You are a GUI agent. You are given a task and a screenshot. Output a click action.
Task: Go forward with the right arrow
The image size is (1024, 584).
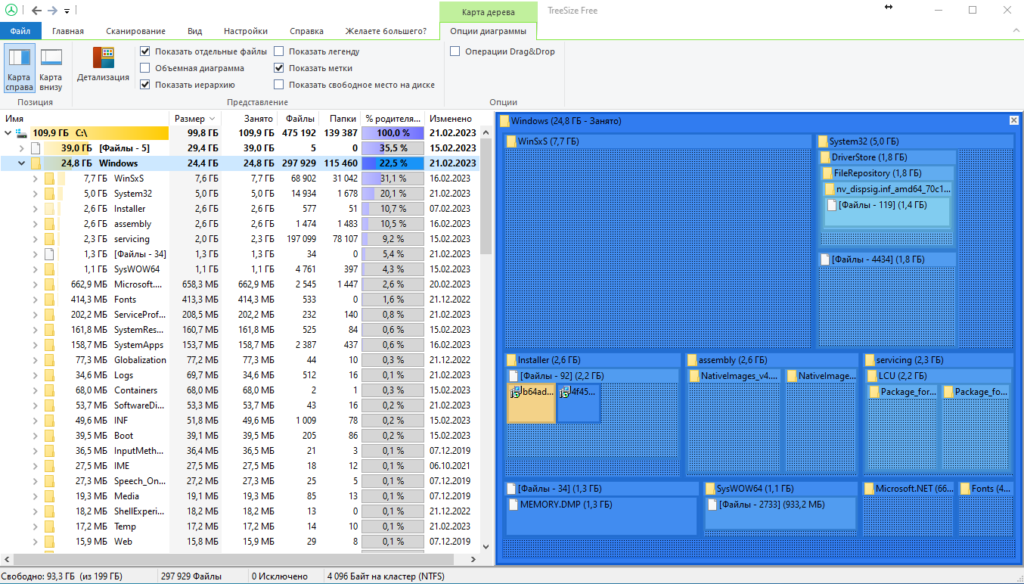click(x=53, y=10)
